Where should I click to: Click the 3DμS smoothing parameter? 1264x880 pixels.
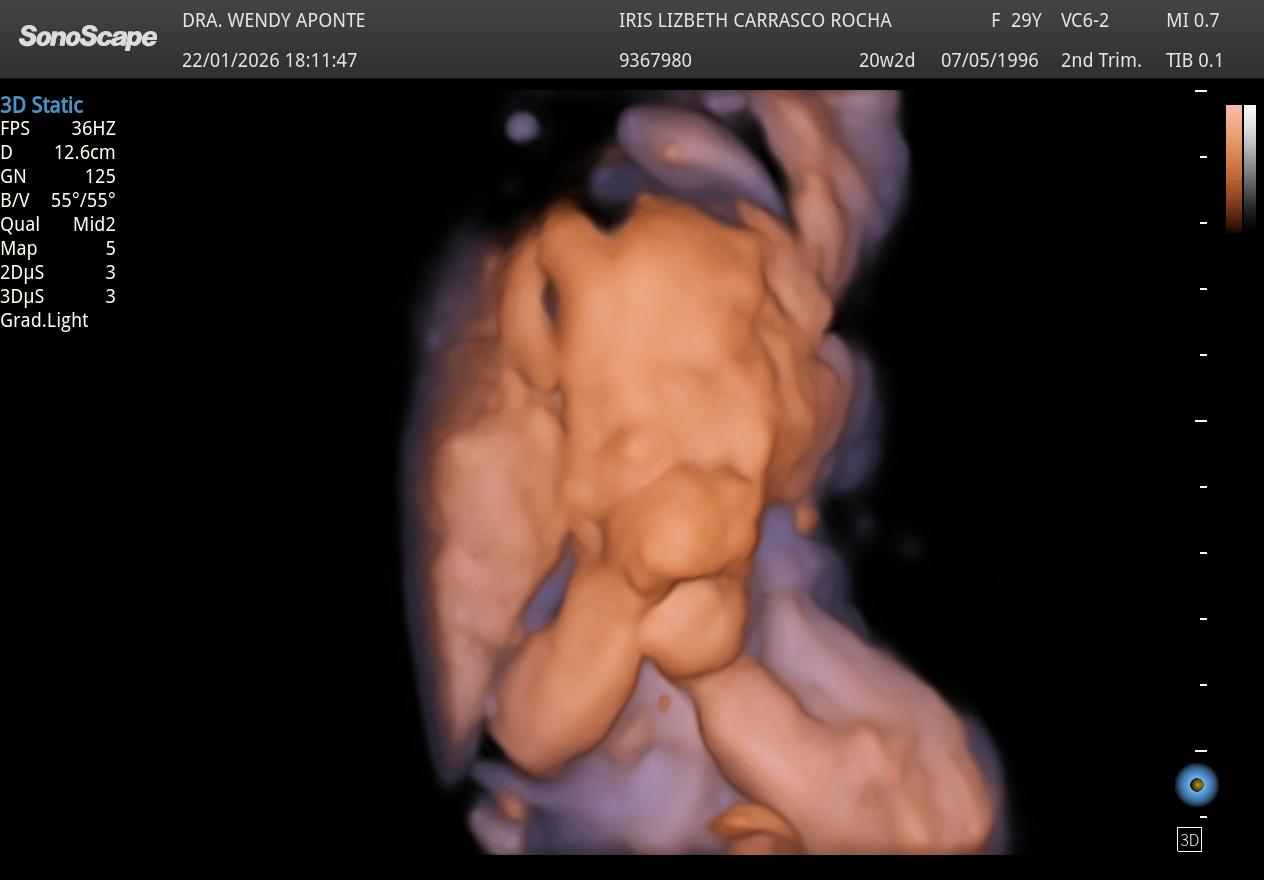click(x=58, y=296)
